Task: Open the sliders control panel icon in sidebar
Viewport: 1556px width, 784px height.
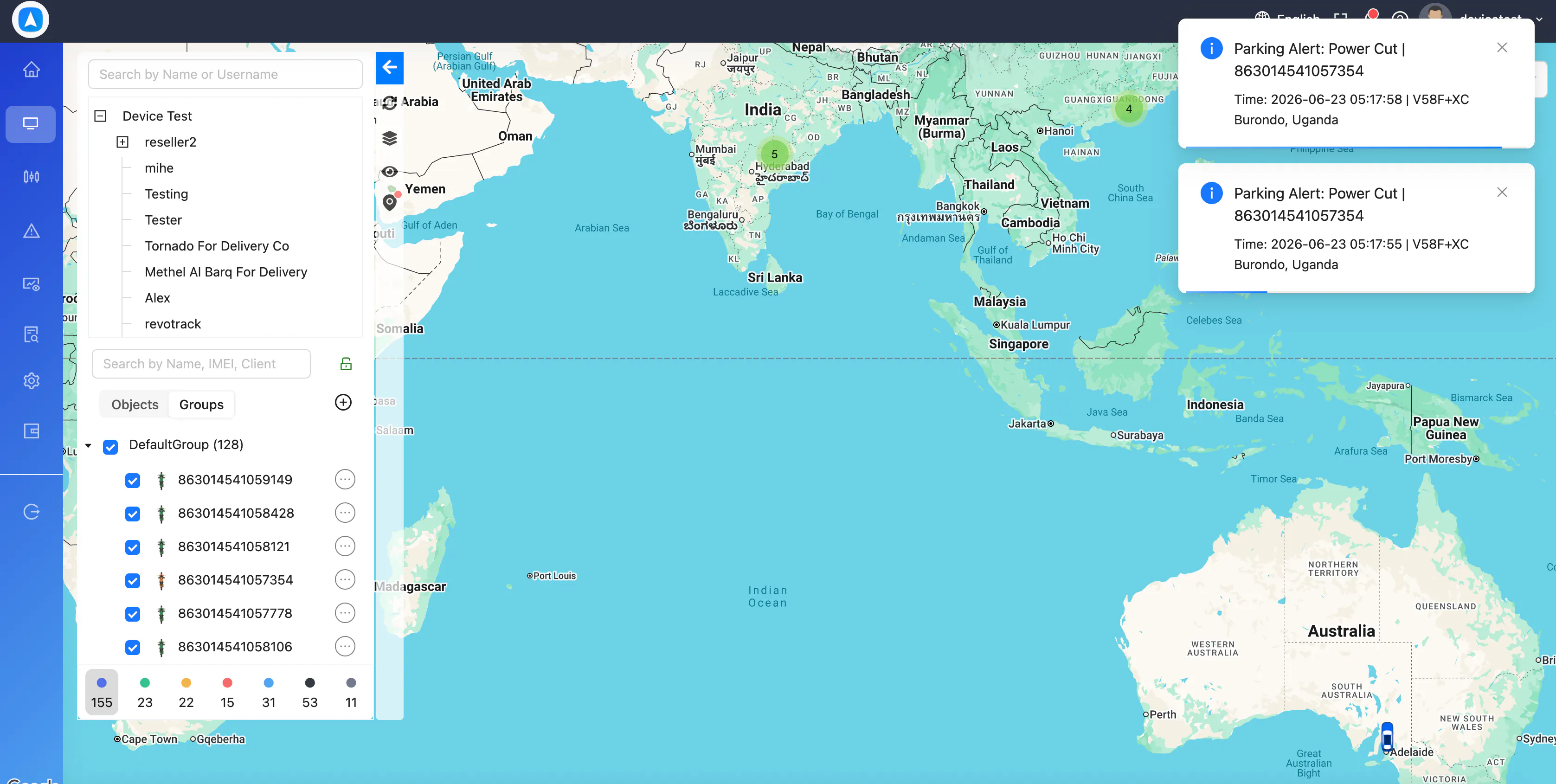Action: click(32, 176)
